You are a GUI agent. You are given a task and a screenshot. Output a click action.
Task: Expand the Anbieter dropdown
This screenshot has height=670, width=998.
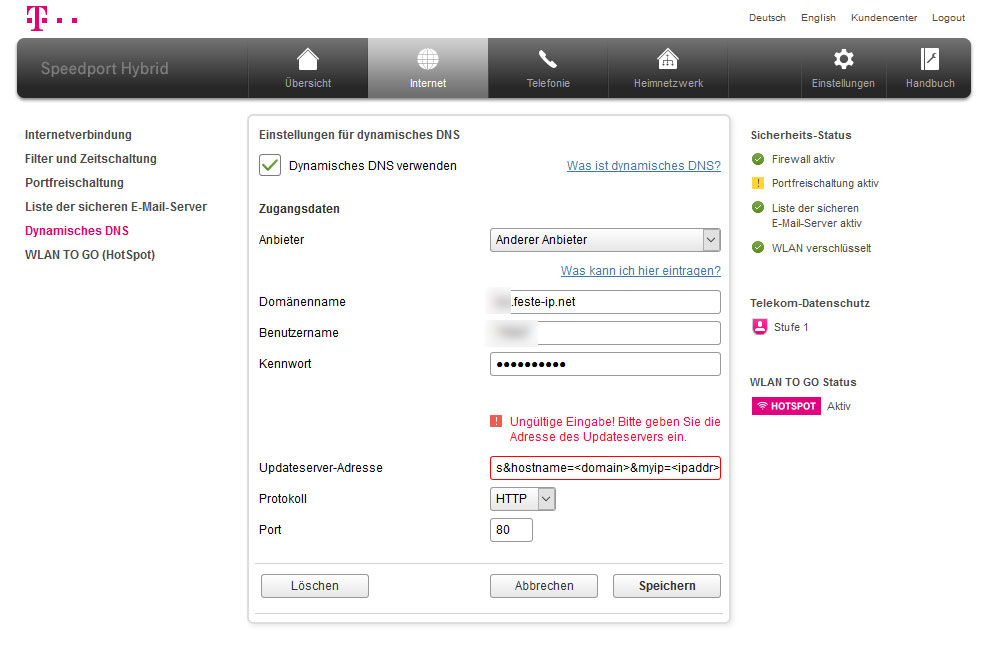coord(605,240)
